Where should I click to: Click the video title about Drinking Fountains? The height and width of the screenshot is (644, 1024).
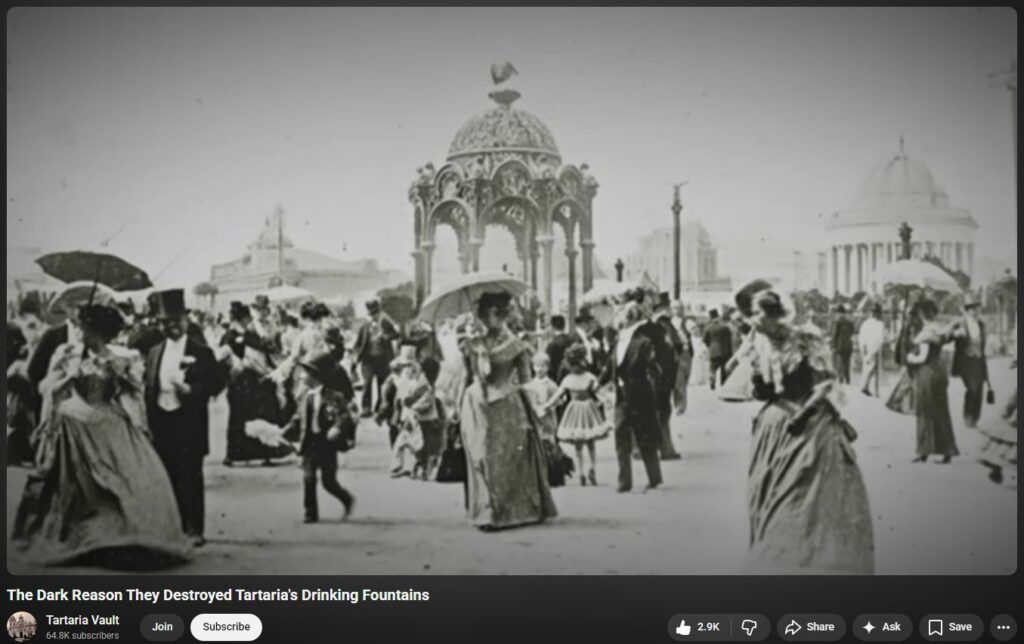(218, 595)
